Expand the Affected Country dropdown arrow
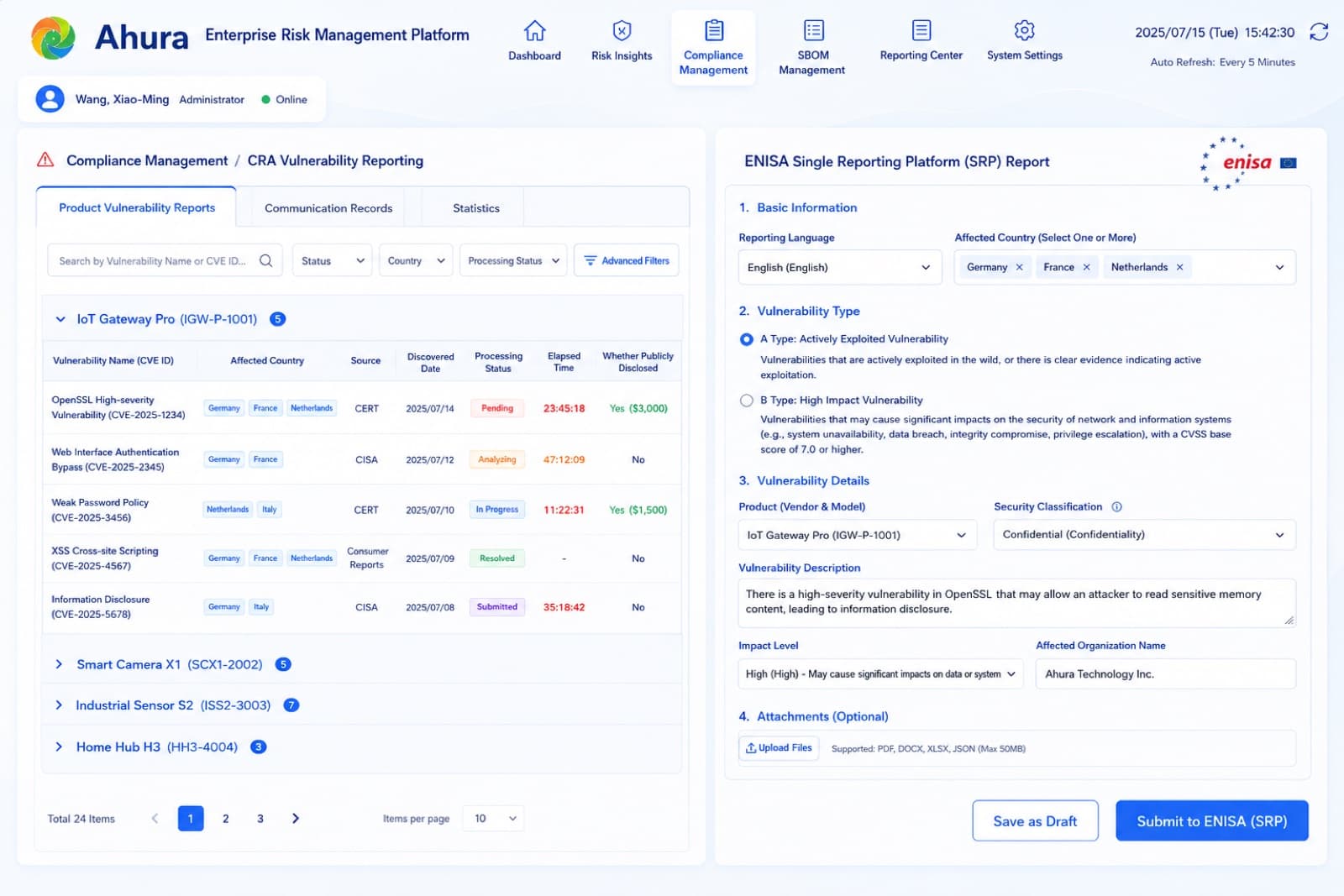This screenshot has width=1344, height=896. tap(1279, 267)
